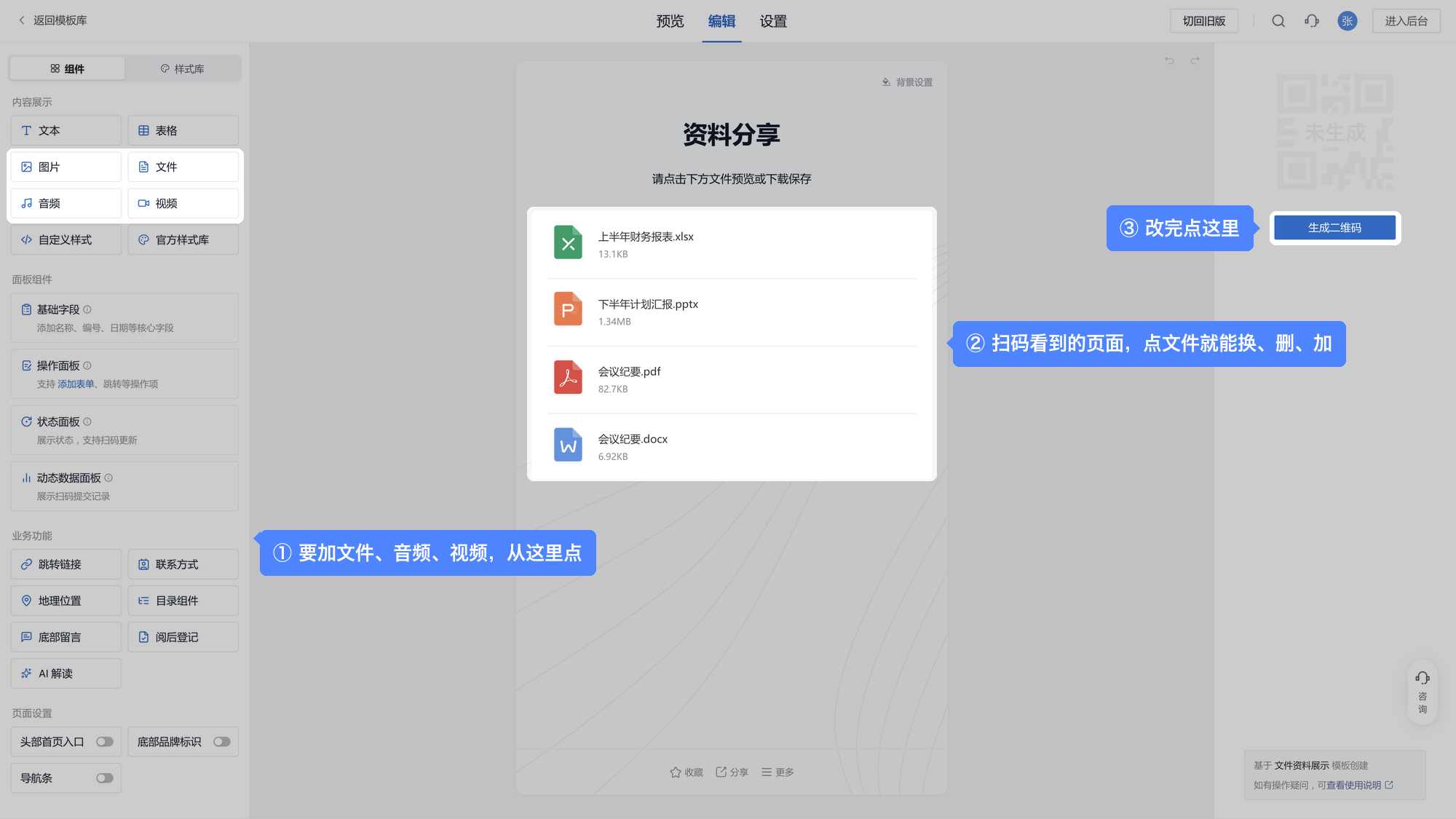The width and height of the screenshot is (1456, 819).
Task: Open headset support icon in top bar
Action: [x=1312, y=21]
